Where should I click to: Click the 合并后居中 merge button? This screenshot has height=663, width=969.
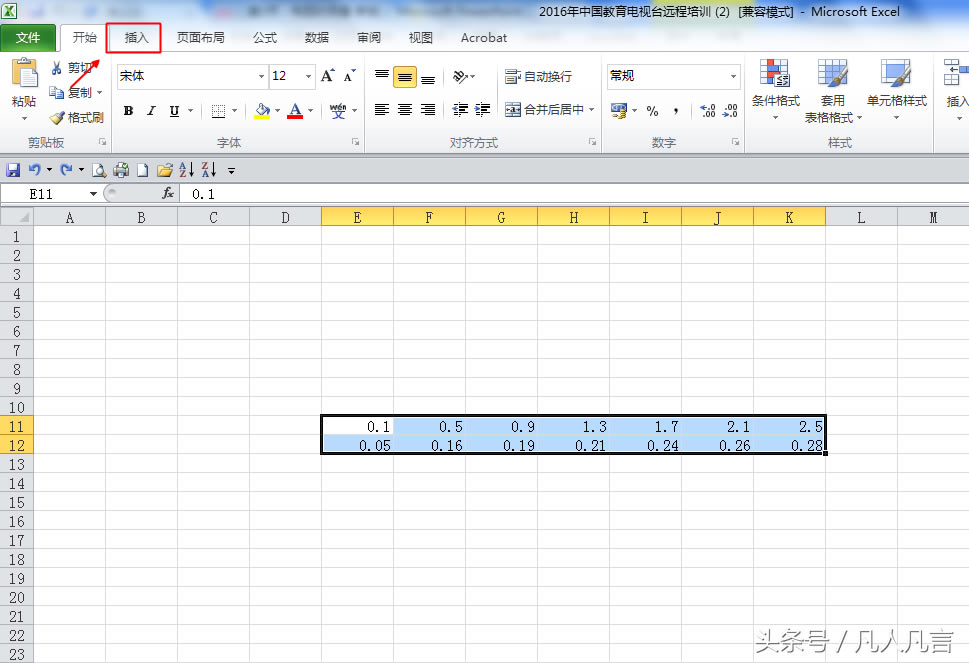(x=549, y=110)
